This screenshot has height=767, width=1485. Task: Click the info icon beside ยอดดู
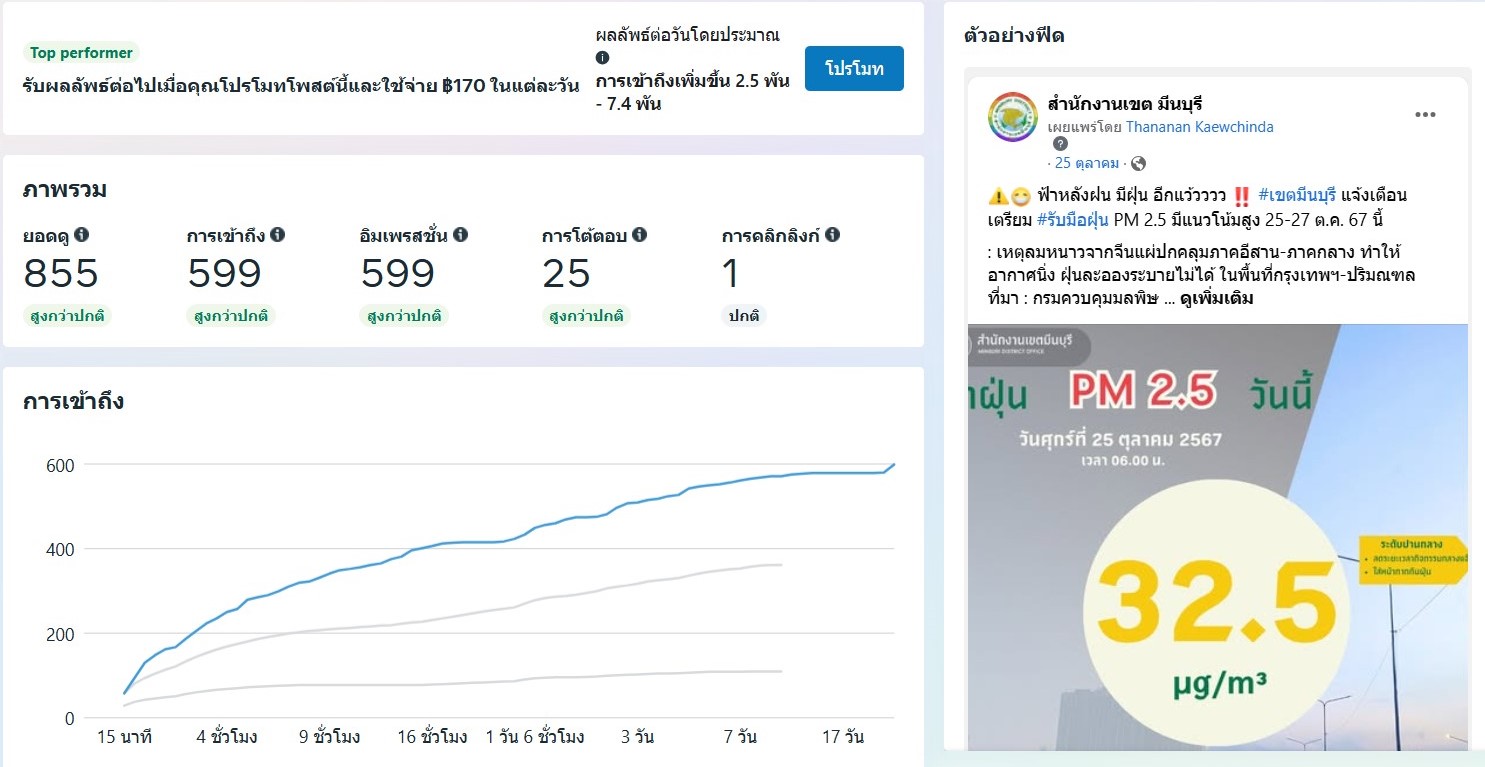82,235
